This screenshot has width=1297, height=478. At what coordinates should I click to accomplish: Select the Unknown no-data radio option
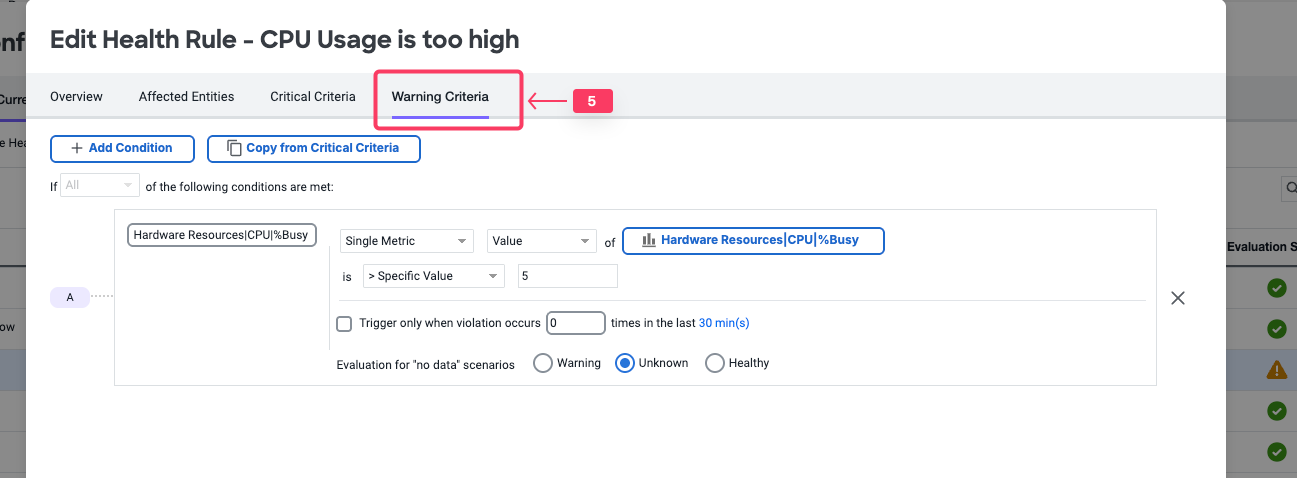point(625,363)
